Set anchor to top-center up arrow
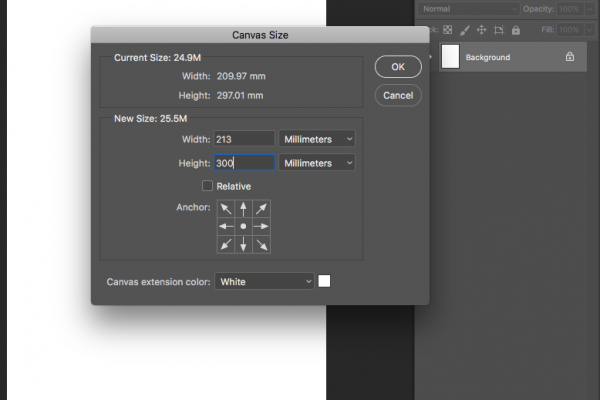 (243, 209)
